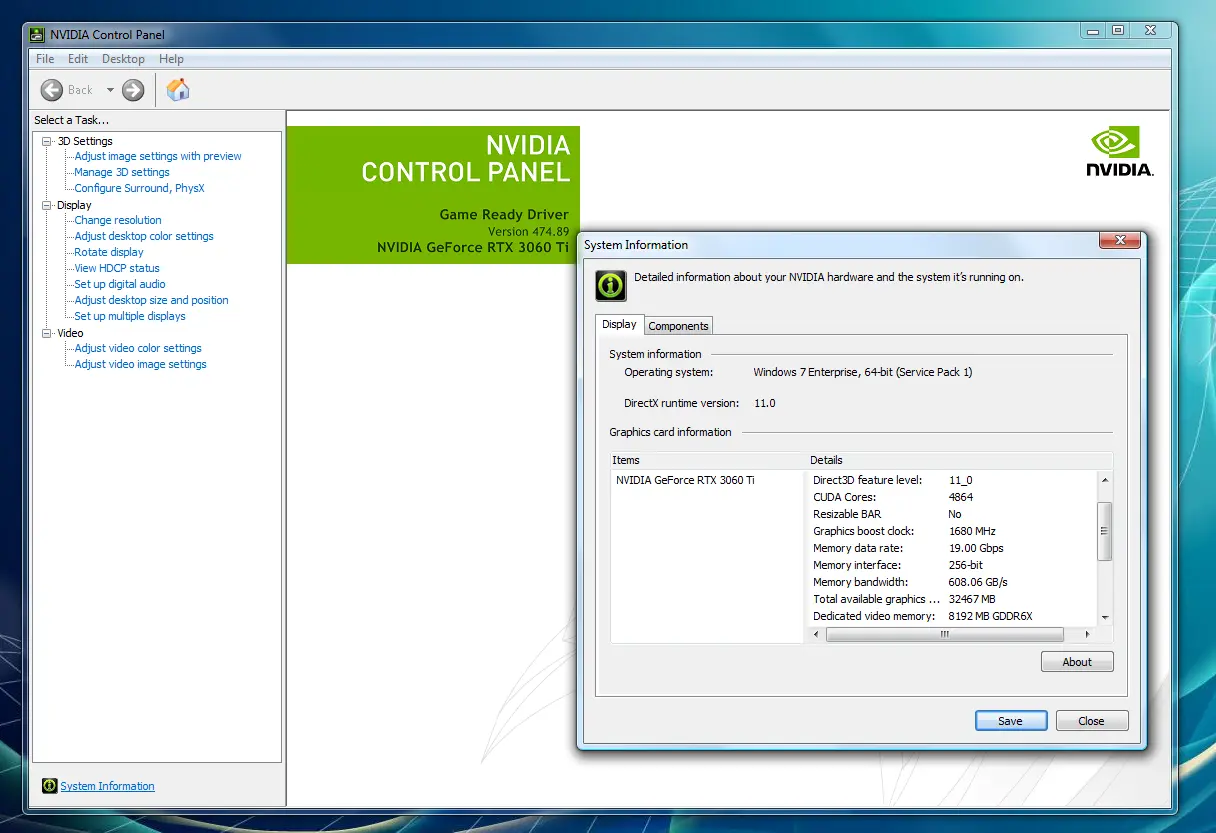Open Adjust desktop size and position

point(151,300)
